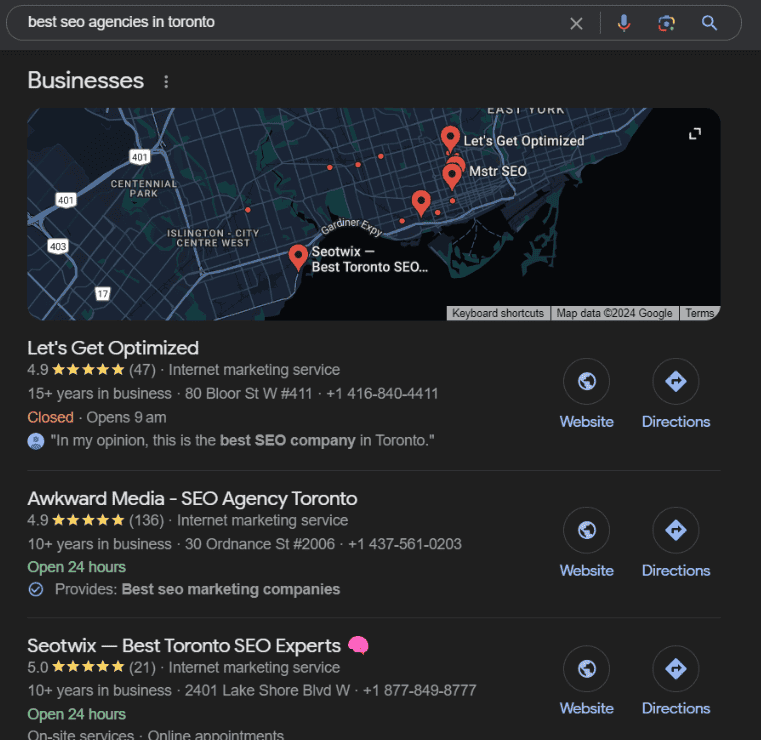This screenshot has width=761, height=740.
Task: Expand the map to full screen
Action: tap(695, 134)
